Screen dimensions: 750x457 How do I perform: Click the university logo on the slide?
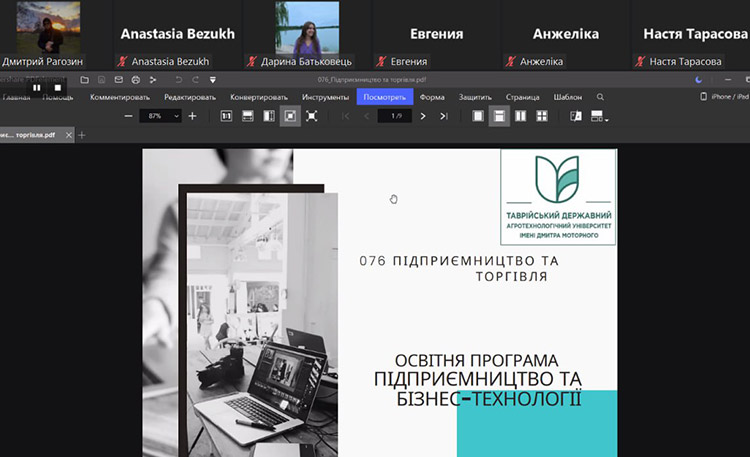point(558,197)
